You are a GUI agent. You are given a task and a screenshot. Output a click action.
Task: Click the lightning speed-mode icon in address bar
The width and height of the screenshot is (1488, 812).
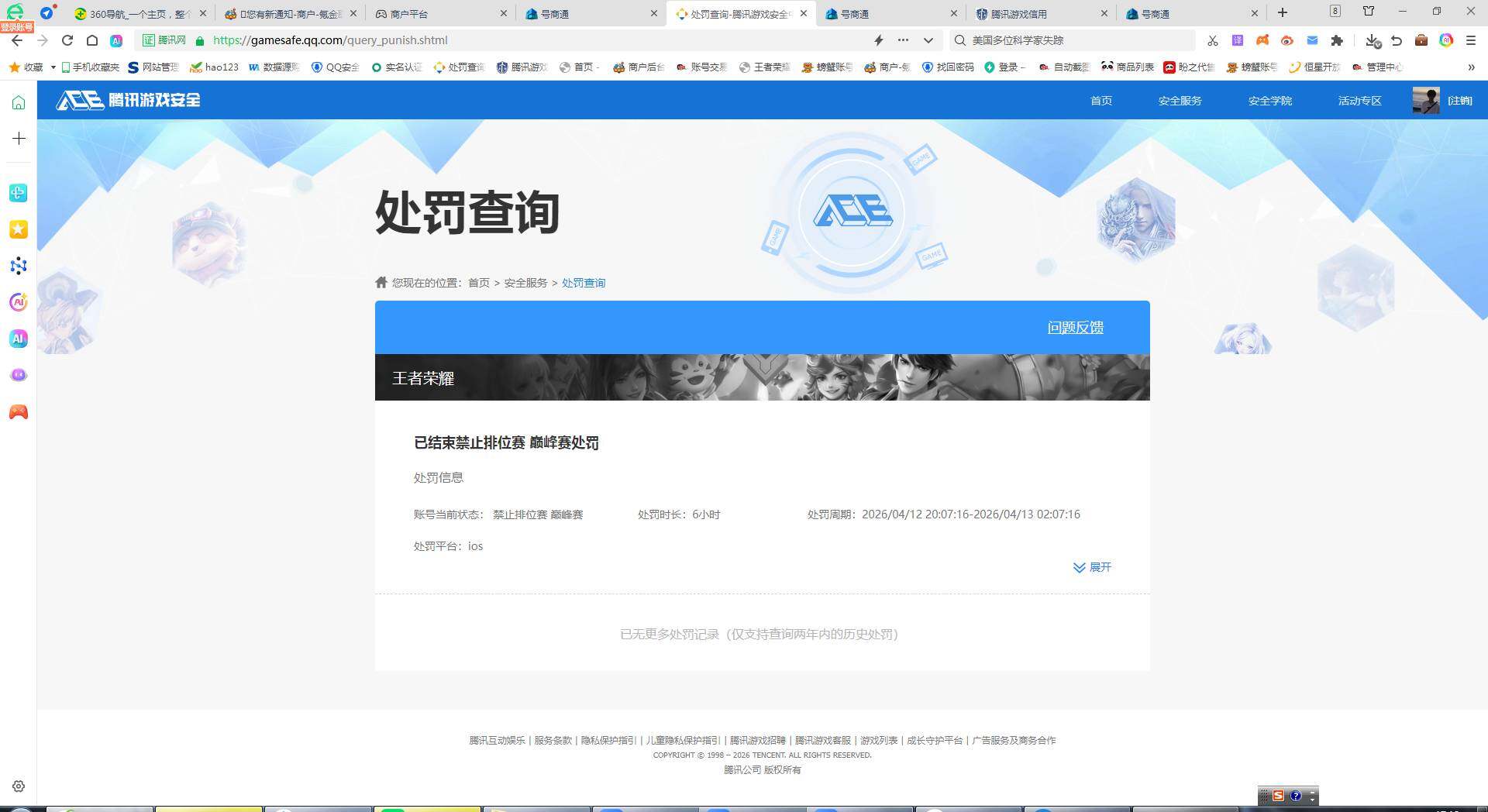pyautogui.click(x=878, y=40)
